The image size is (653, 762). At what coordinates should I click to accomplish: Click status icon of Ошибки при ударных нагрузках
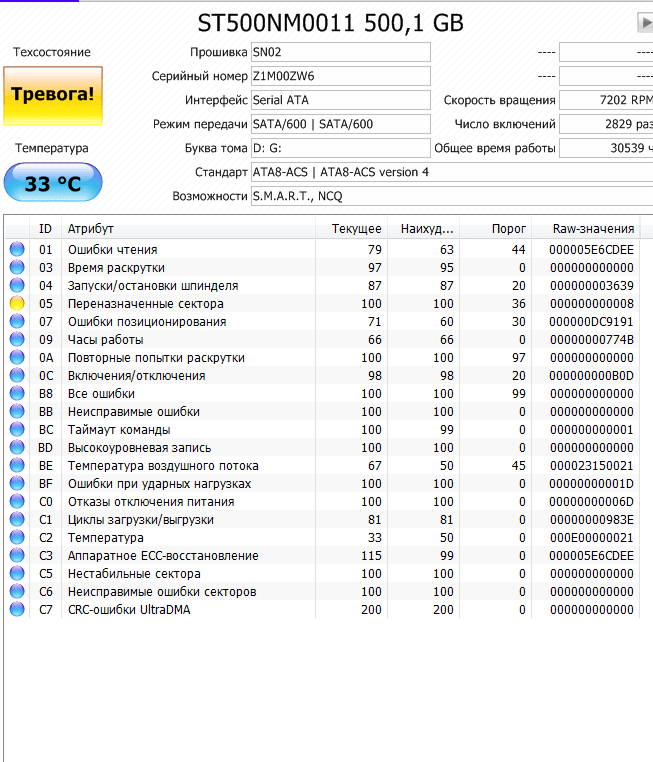(17, 483)
